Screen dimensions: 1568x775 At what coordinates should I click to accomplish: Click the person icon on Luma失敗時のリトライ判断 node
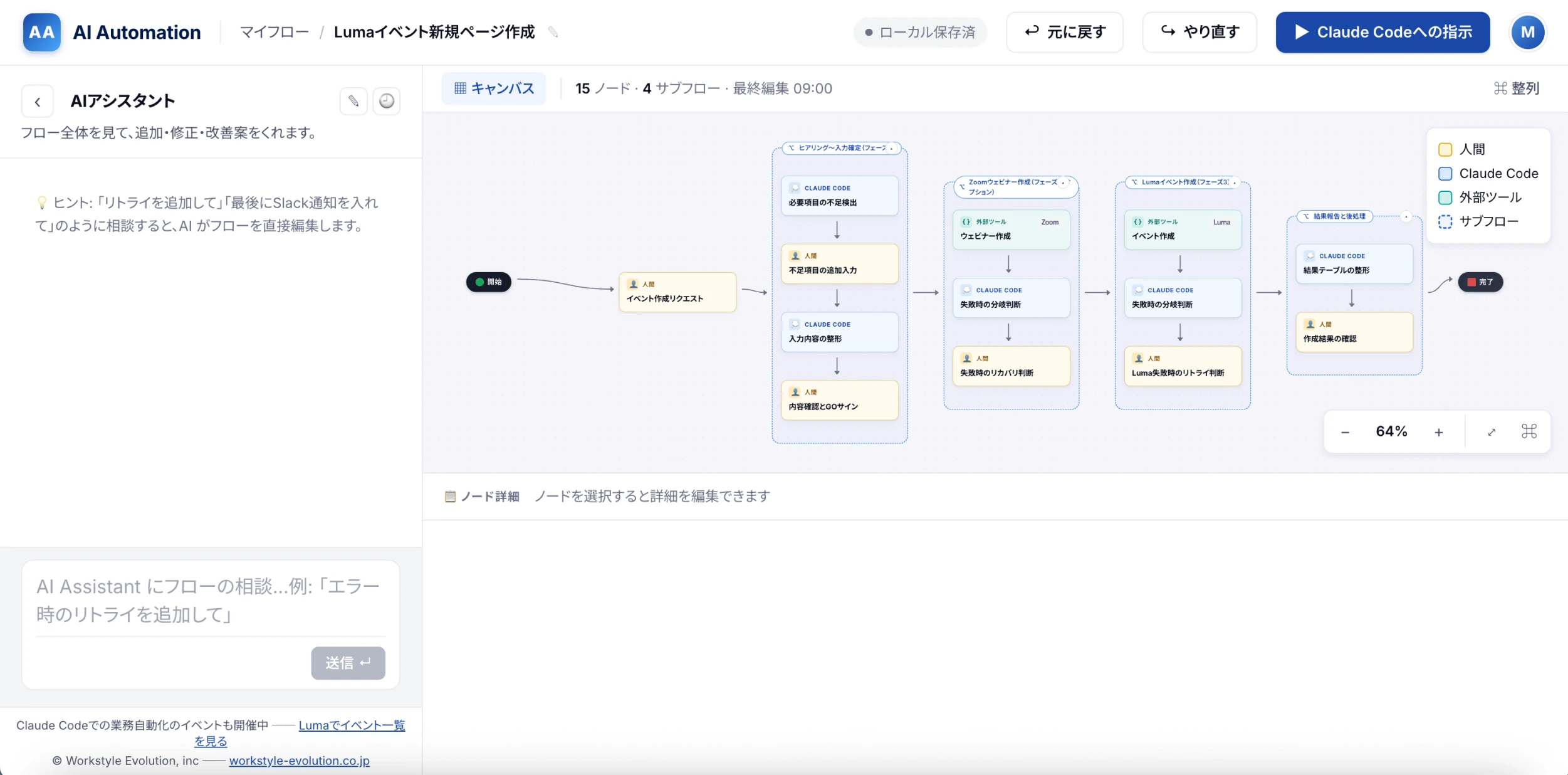pos(1138,359)
